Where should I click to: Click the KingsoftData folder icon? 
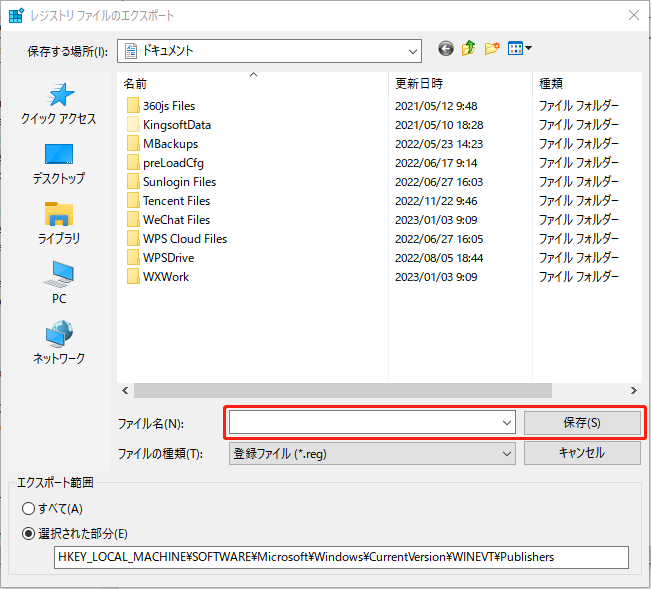pyautogui.click(x=133, y=125)
